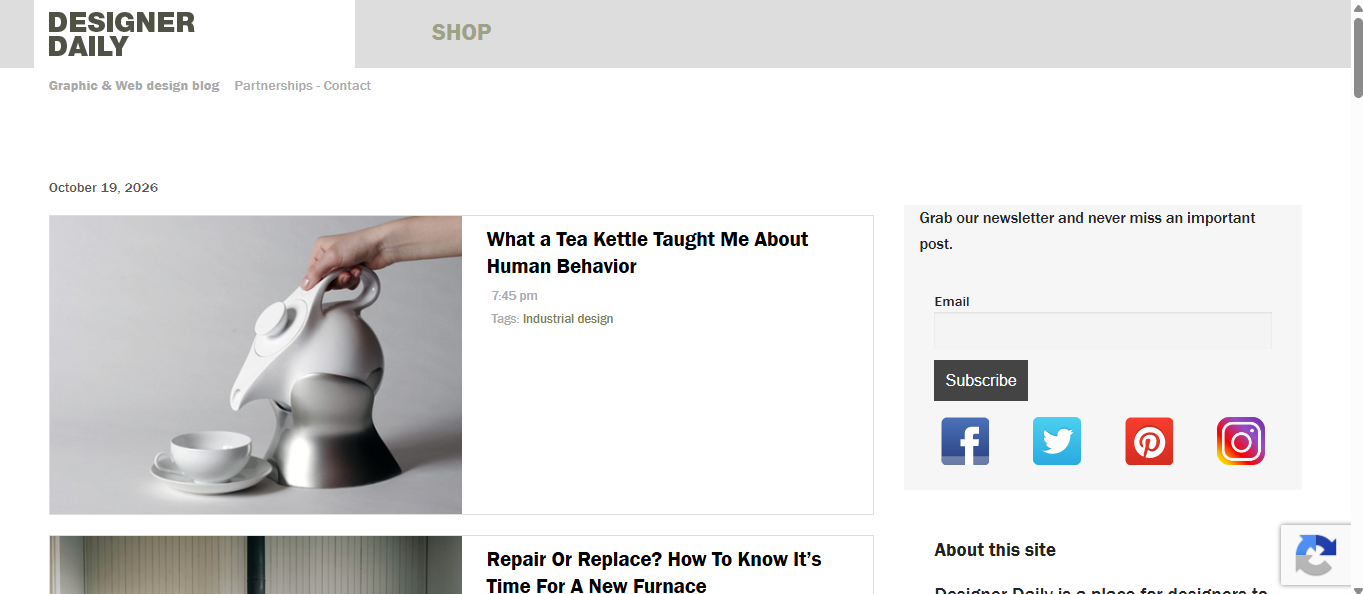The width and height of the screenshot is (1363, 594).
Task: Open the Twitter social icon
Action: coord(1057,441)
